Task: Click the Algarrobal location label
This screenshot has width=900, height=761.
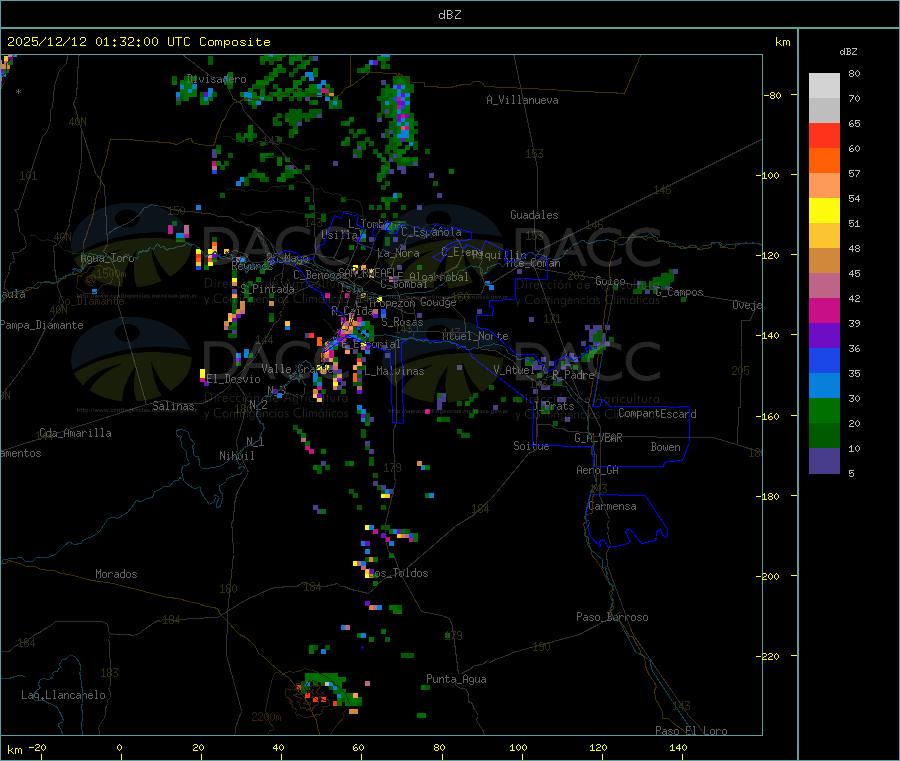Action: click(x=439, y=277)
